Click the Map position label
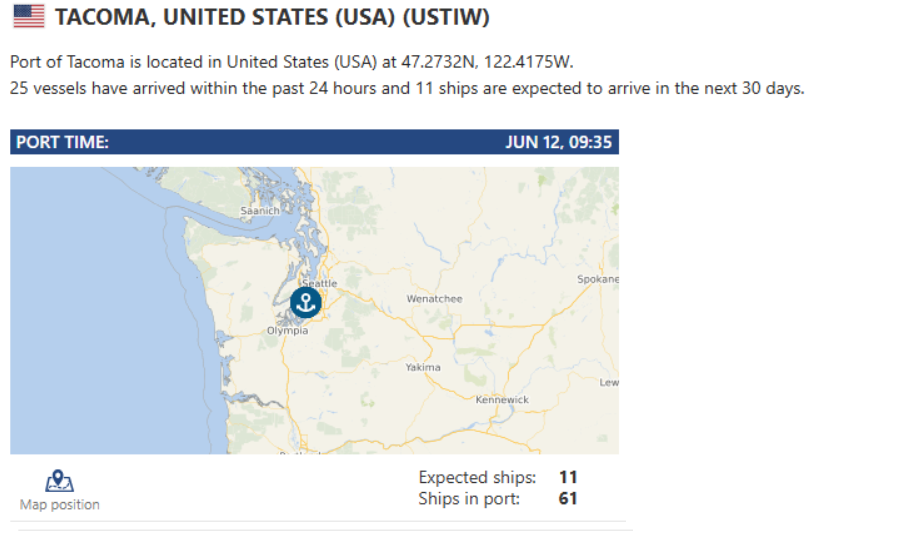The image size is (907, 534). click(60, 504)
